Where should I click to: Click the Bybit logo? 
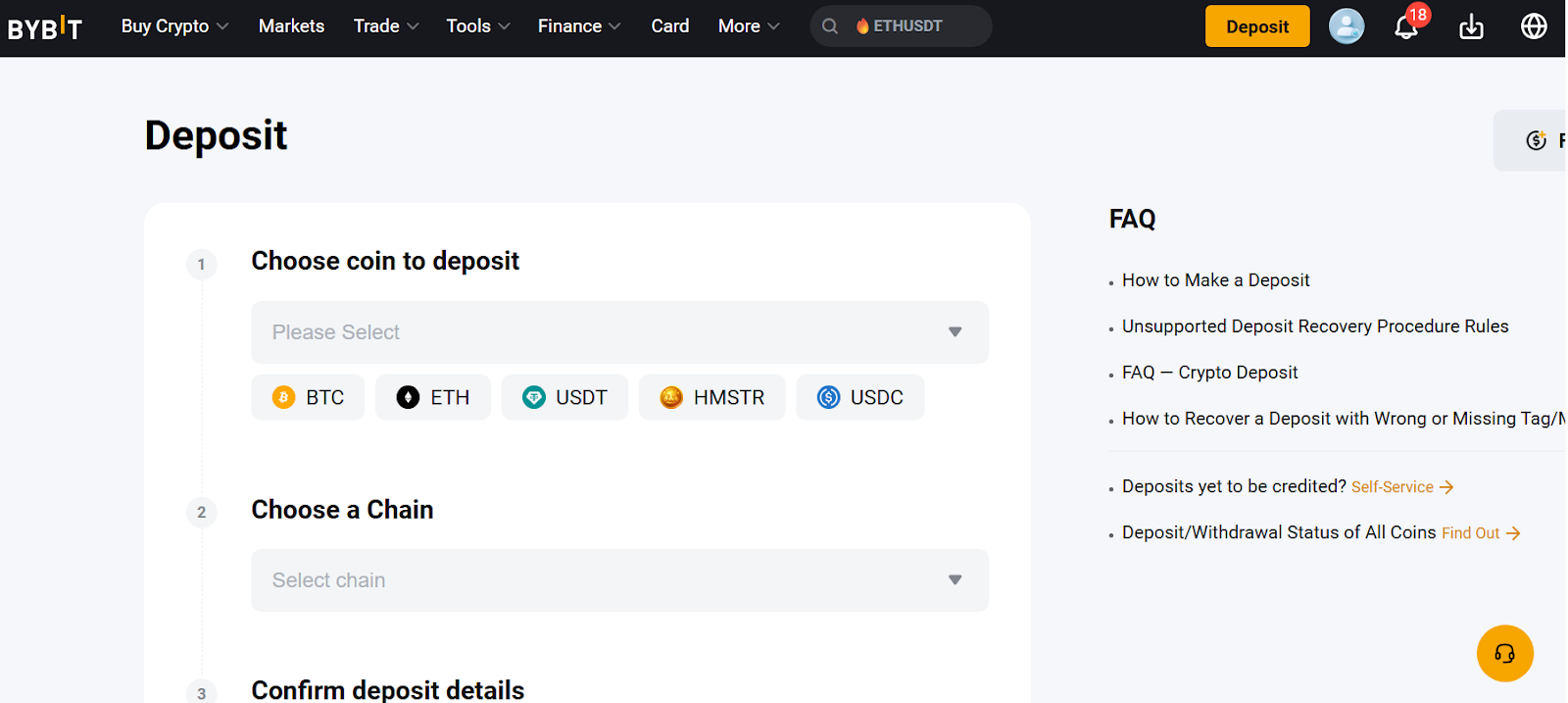point(45,27)
